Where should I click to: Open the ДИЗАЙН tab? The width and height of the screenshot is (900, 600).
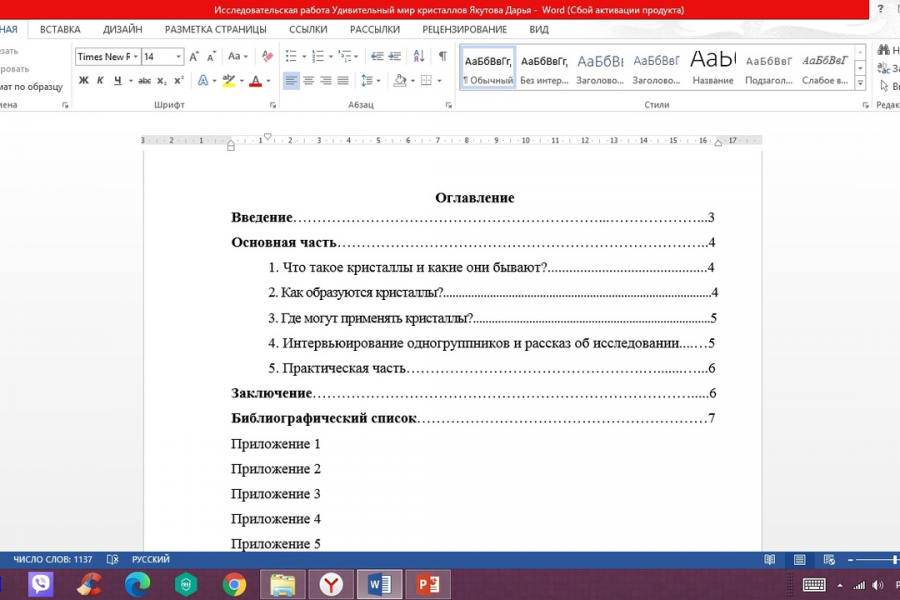[x=122, y=29]
